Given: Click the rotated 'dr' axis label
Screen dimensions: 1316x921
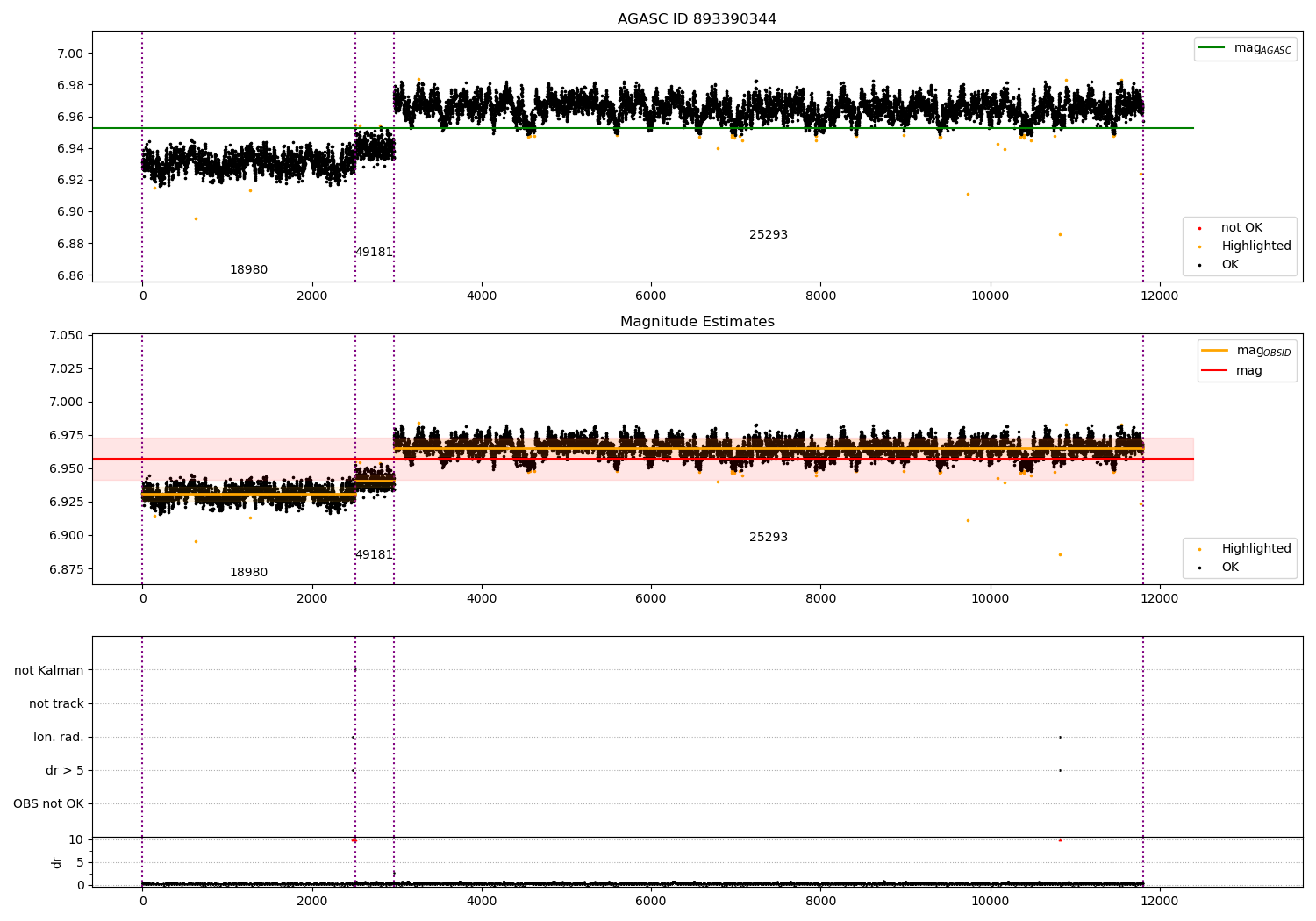Looking at the screenshot, I should pyautogui.click(x=57, y=862).
